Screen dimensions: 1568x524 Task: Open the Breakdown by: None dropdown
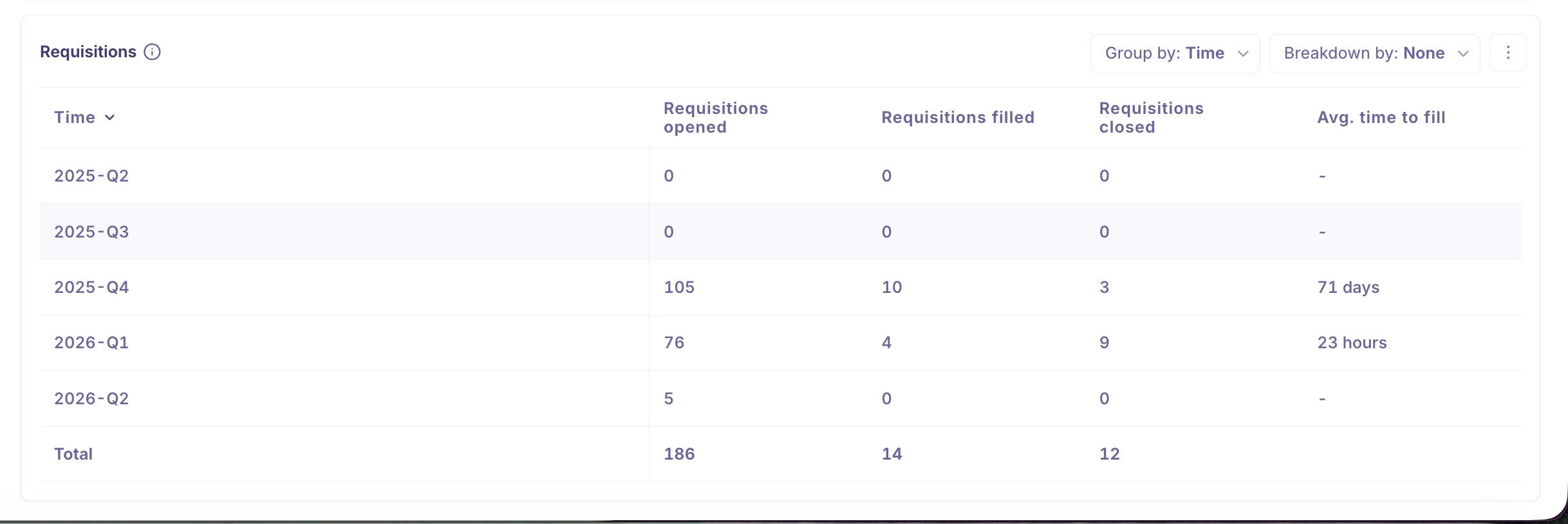(x=1374, y=53)
